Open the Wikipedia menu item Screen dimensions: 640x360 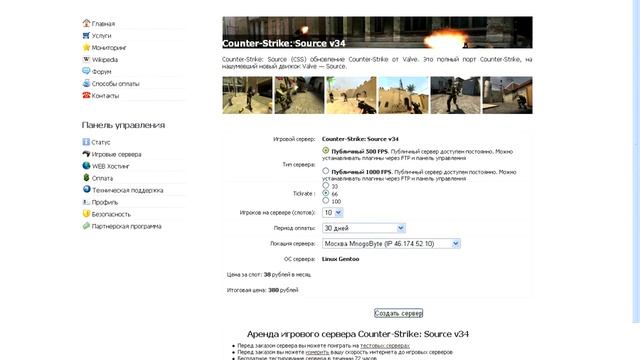click(104, 60)
